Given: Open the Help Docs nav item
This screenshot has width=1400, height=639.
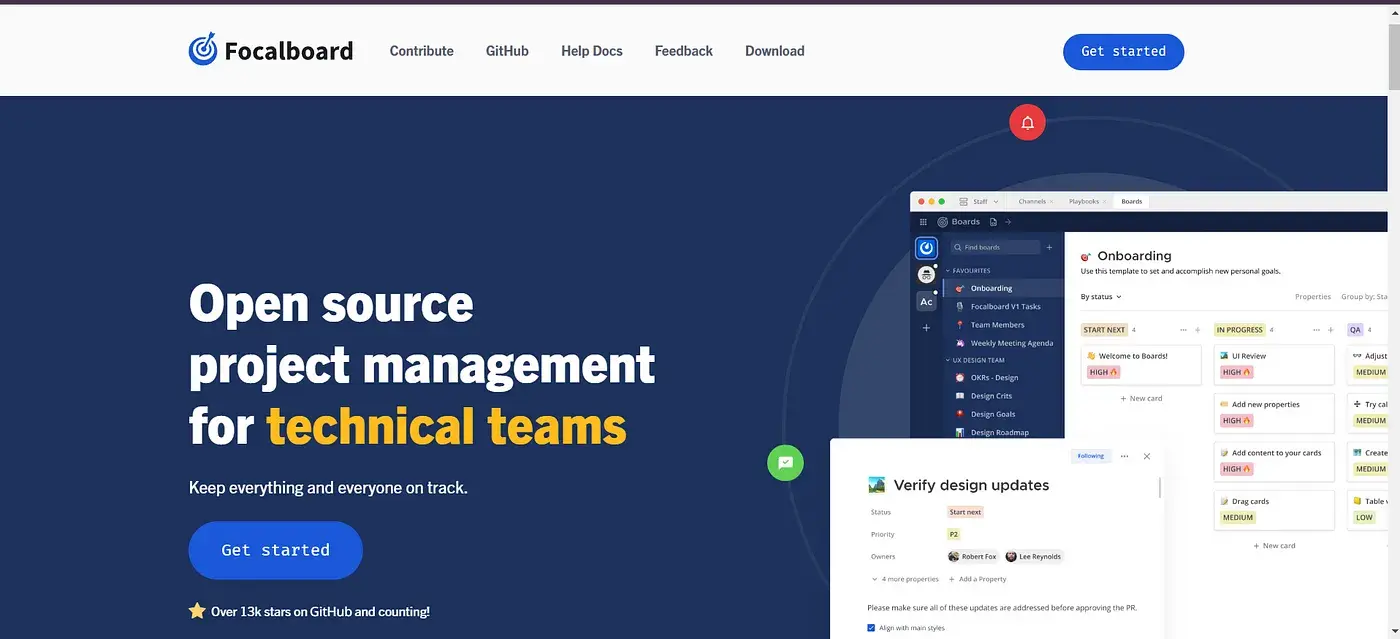Looking at the screenshot, I should coord(592,51).
